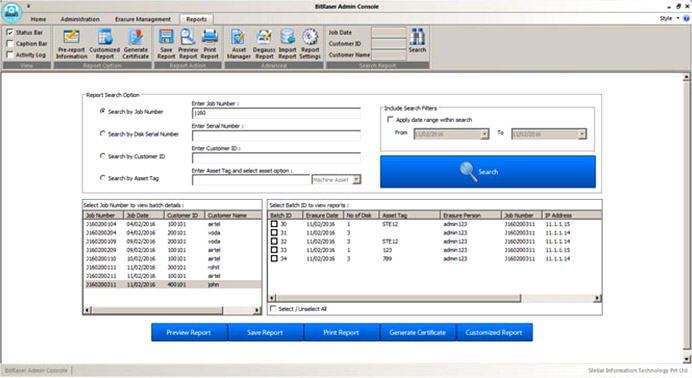Screen dimensions: 692x378
Task: Click the binoculars Search icon in ribbon
Action: (x=417, y=41)
